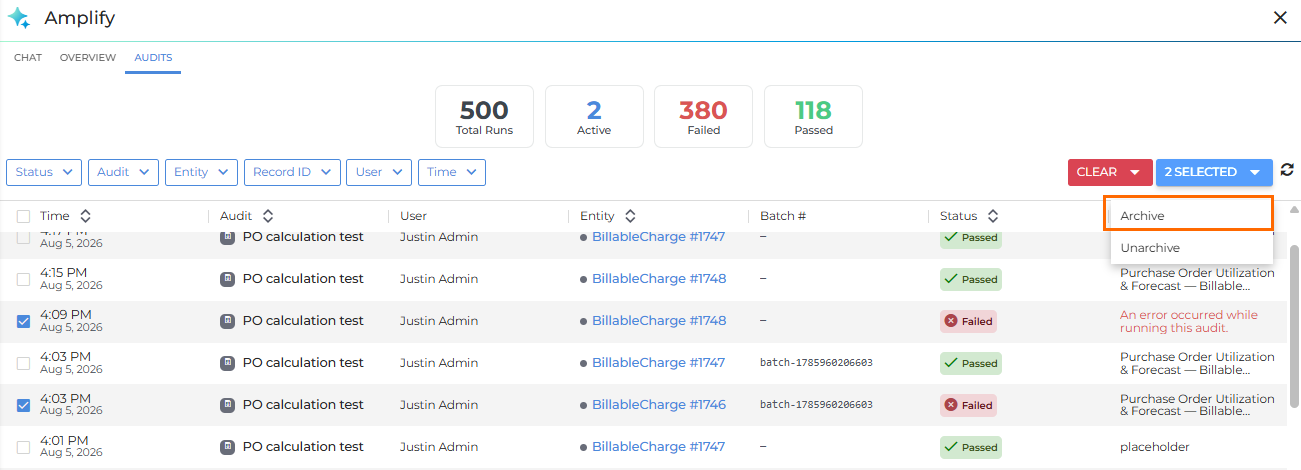Image resolution: width=1301 pixels, height=470 pixels.
Task: Click 'placeholder' text in 4:01 PM row
Action: click(x=1155, y=447)
